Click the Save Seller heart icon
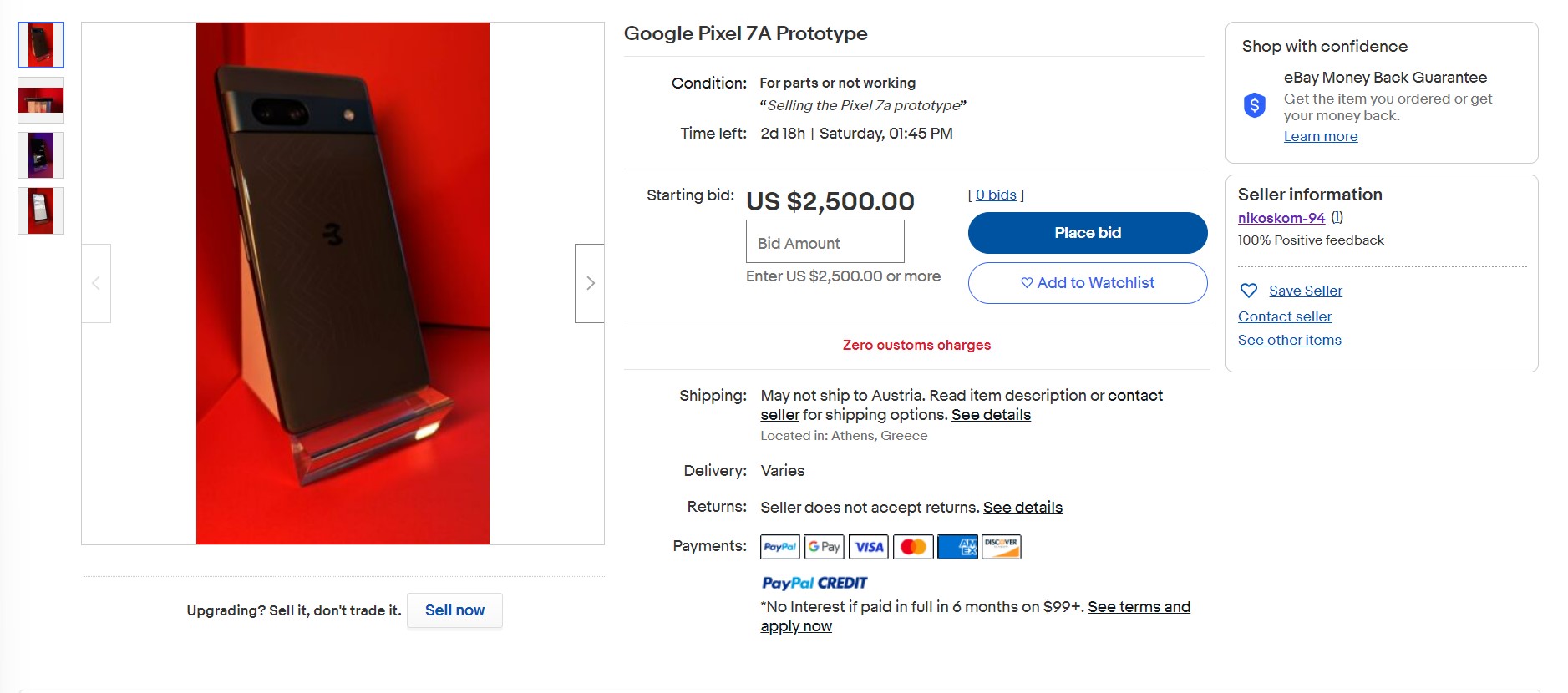The height and width of the screenshot is (693, 1568). [x=1249, y=291]
